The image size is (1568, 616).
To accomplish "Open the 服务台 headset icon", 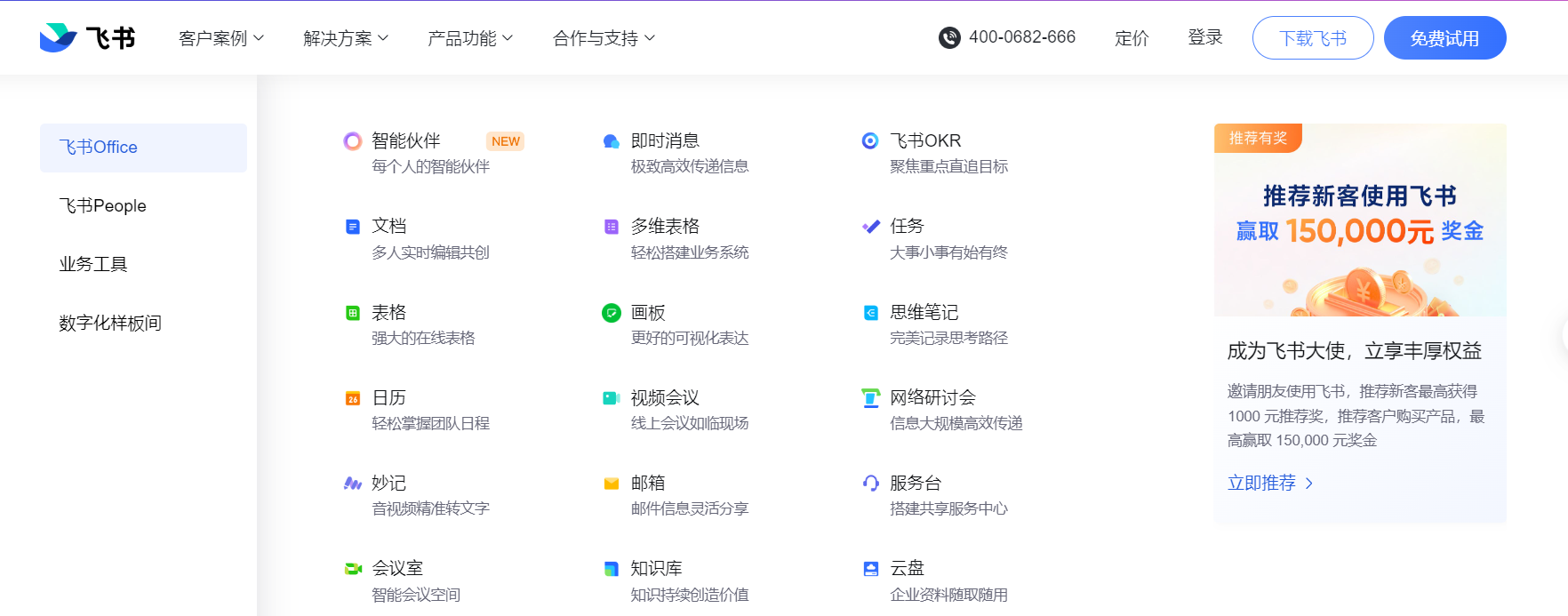I will [870, 484].
